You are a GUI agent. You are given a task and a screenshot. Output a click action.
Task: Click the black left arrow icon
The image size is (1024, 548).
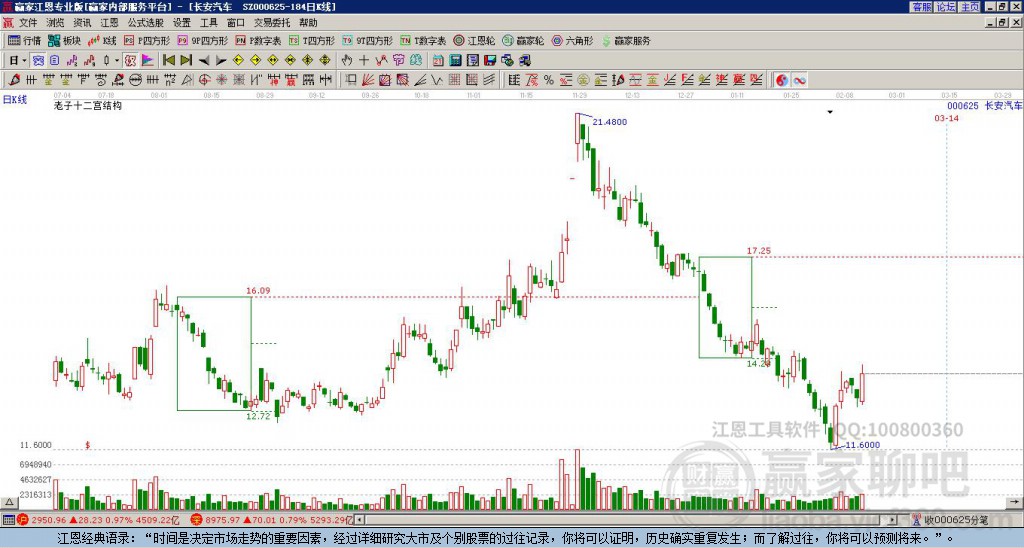tap(204, 61)
